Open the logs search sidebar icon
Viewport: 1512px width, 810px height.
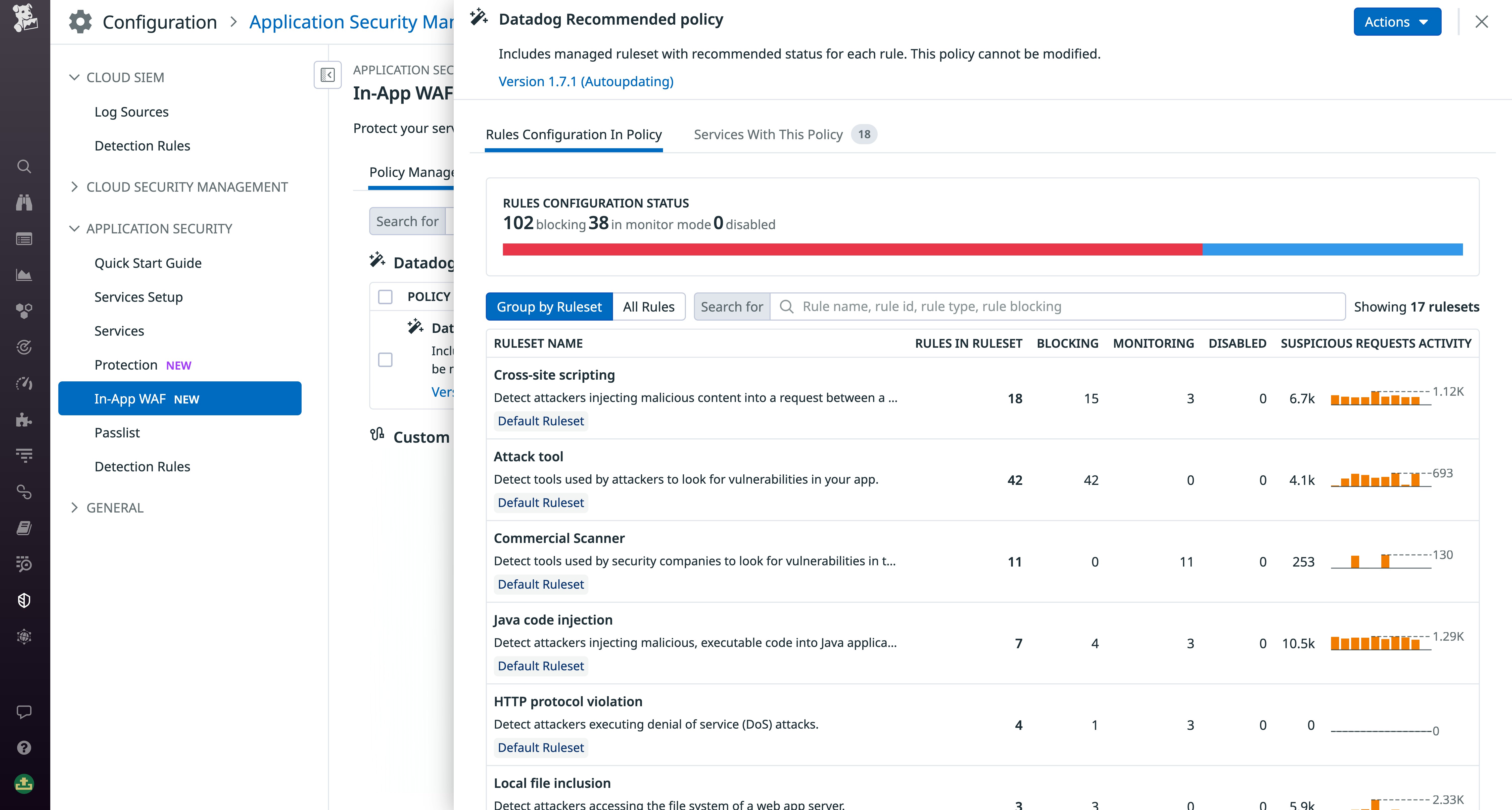pos(24,564)
